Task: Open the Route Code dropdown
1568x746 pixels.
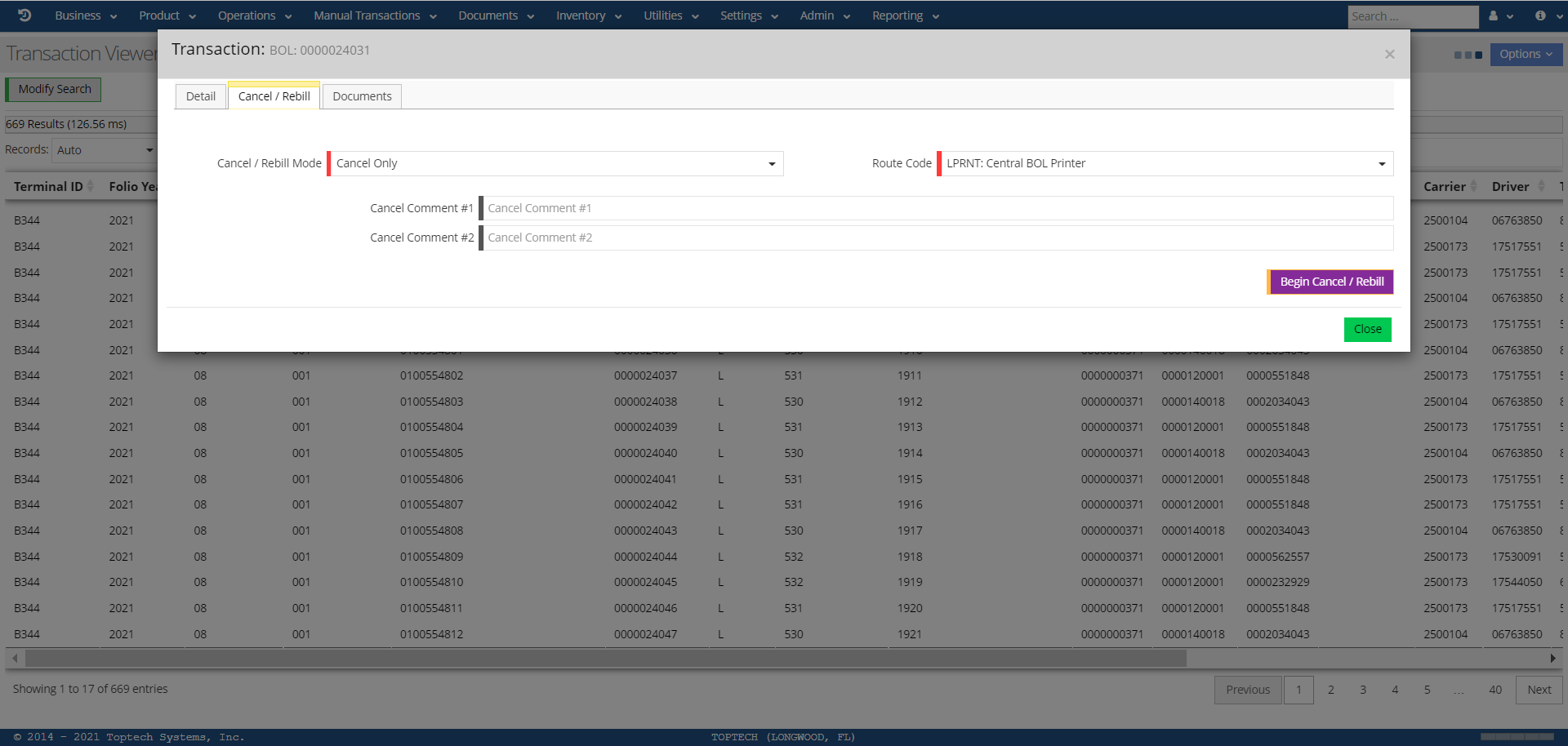Action: 1165,164
